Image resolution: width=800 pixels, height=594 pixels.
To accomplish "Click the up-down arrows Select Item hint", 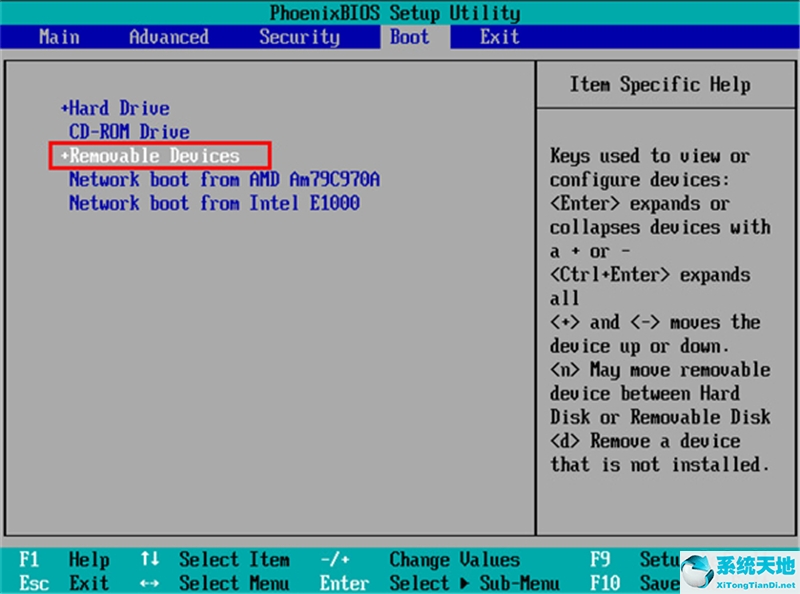I will tap(215, 560).
